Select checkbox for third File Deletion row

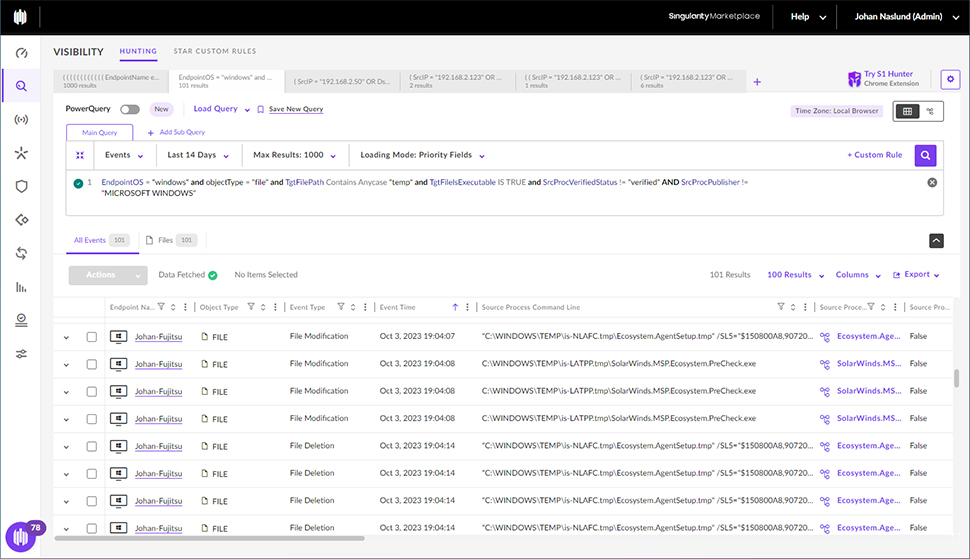coord(92,501)
